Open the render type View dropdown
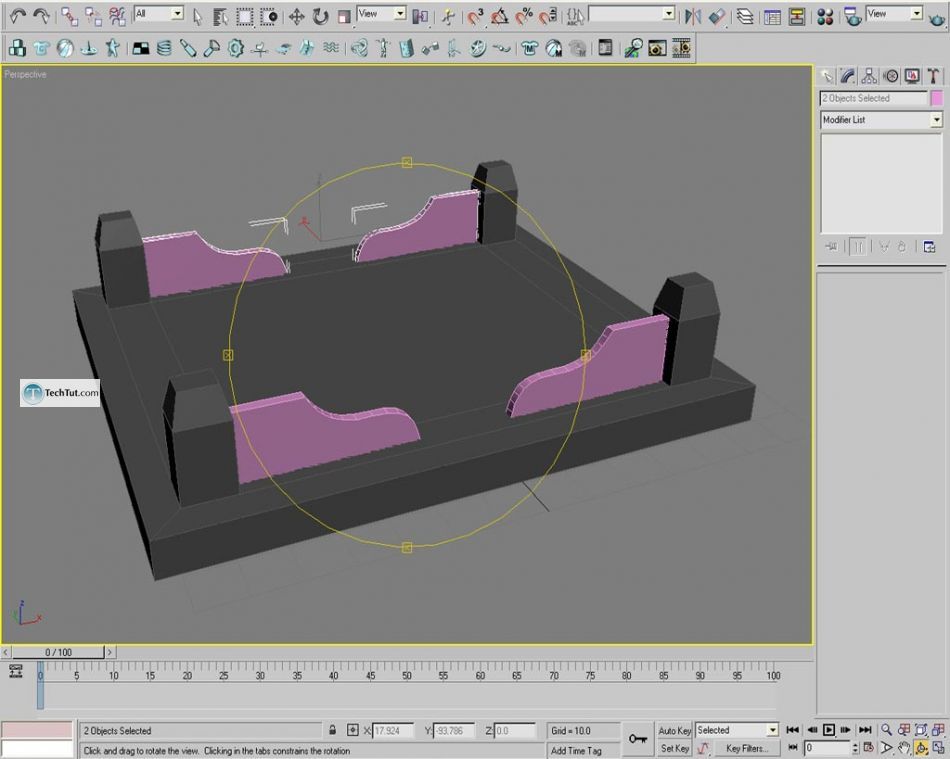 click(916, 13)
